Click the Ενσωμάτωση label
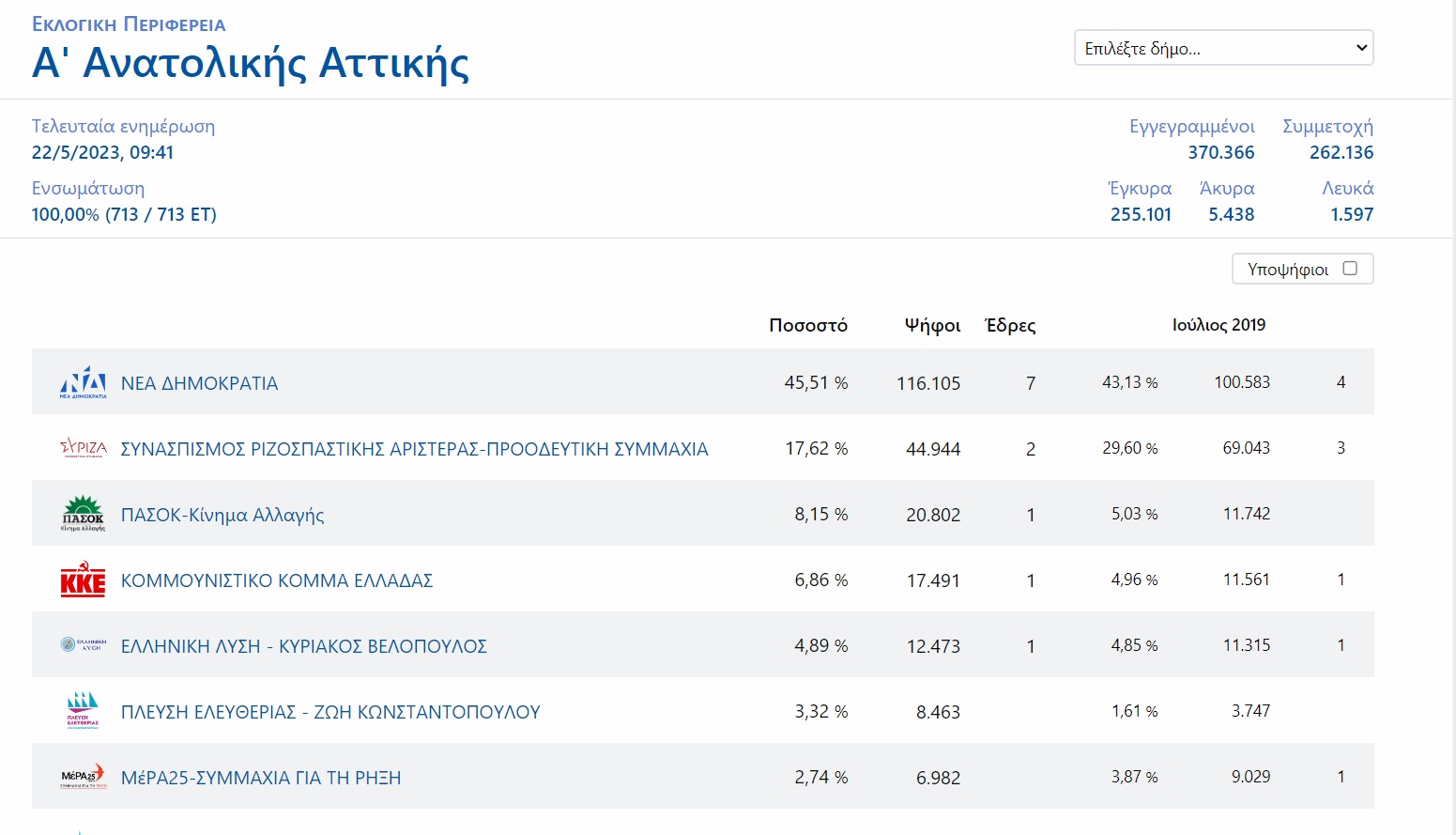Viewport: 1456px width, 835px height. click(x=88, y=188)
